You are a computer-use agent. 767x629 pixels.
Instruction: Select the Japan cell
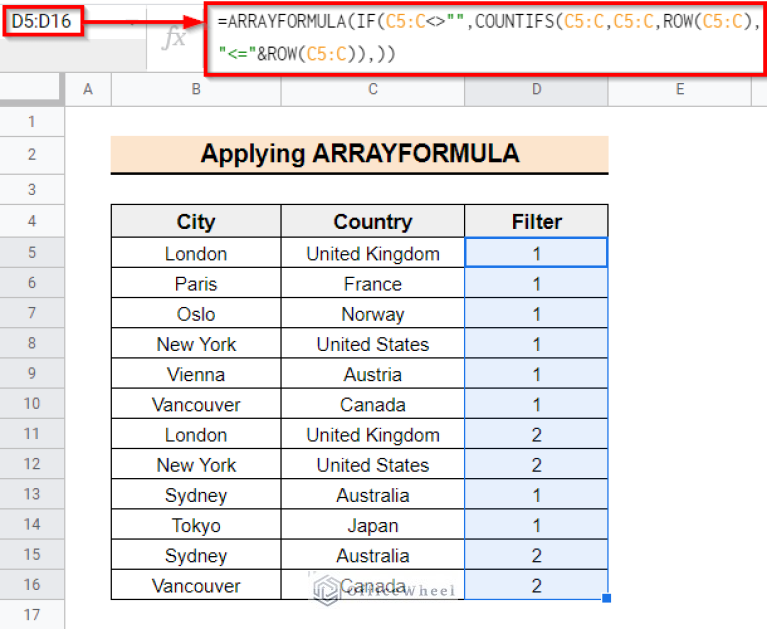pos(372,525)
